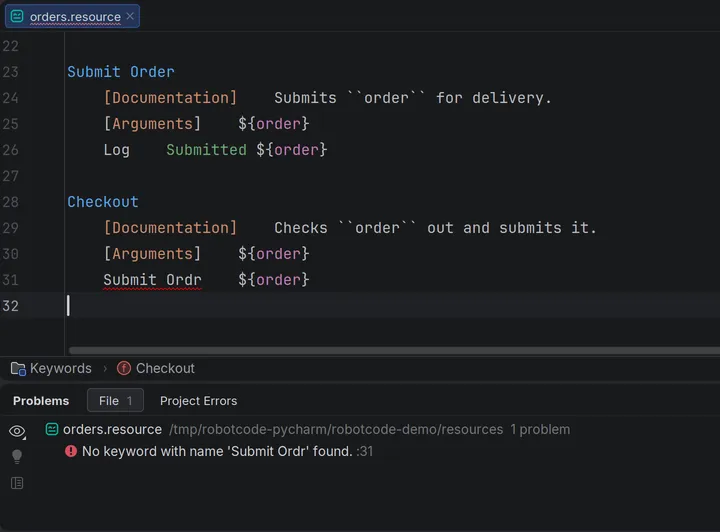Image resolution: width=720 pixels, height=532 pixels.
Task: Click the red error icon in Problems
Action: [71, 451]
